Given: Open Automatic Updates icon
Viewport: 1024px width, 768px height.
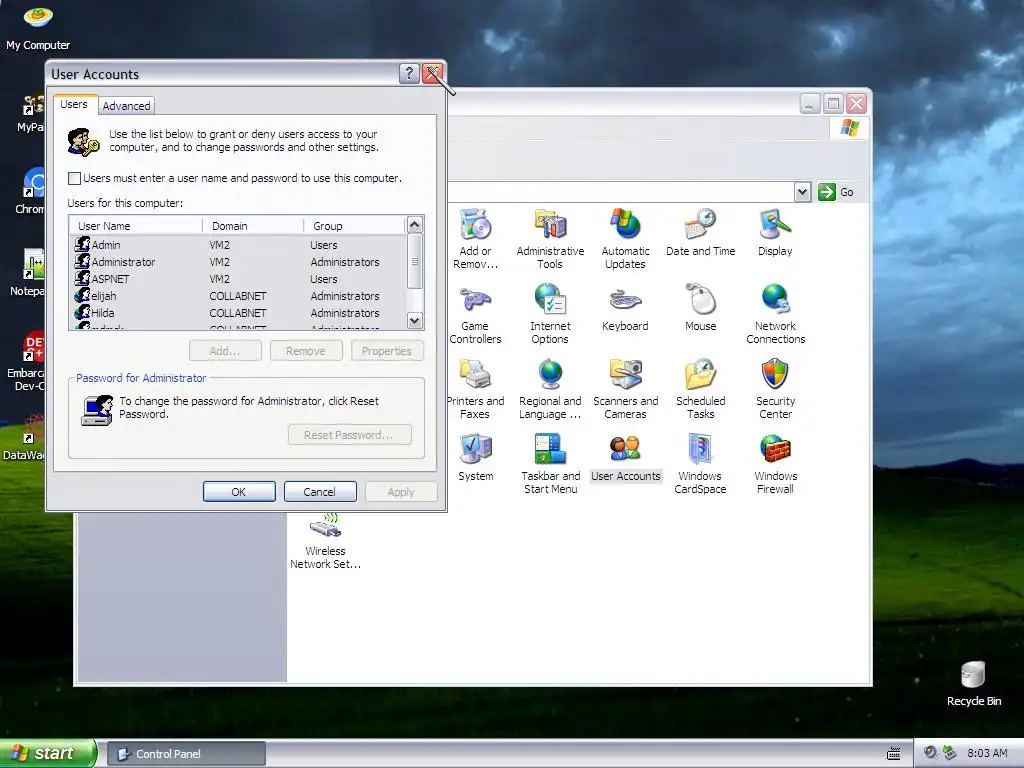Looking at the screenshot, I should pyautogui.click(x=625, y=238).
